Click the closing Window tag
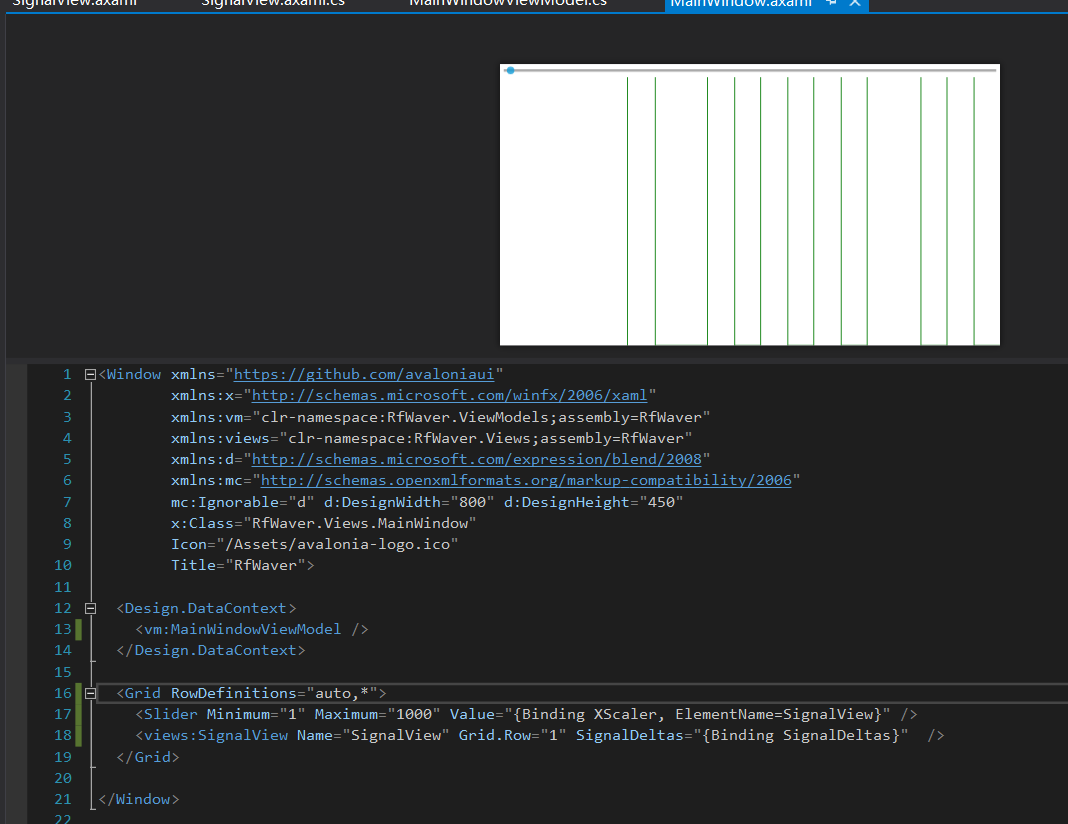This screenshot has width=1068, height=824. pyautogui.click(x=139, y=799)
